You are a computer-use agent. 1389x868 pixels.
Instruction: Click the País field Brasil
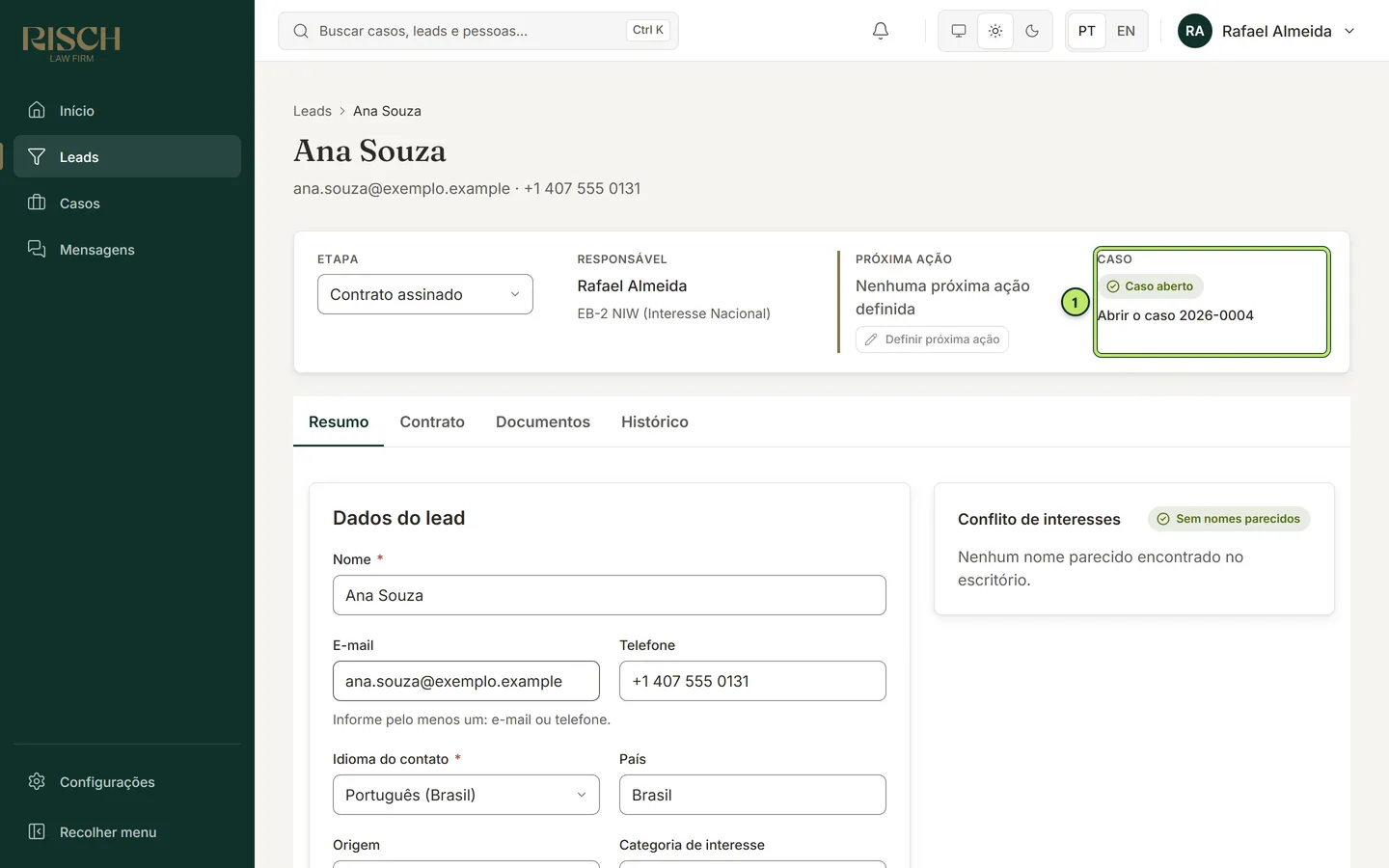click(x=752, y=795)
